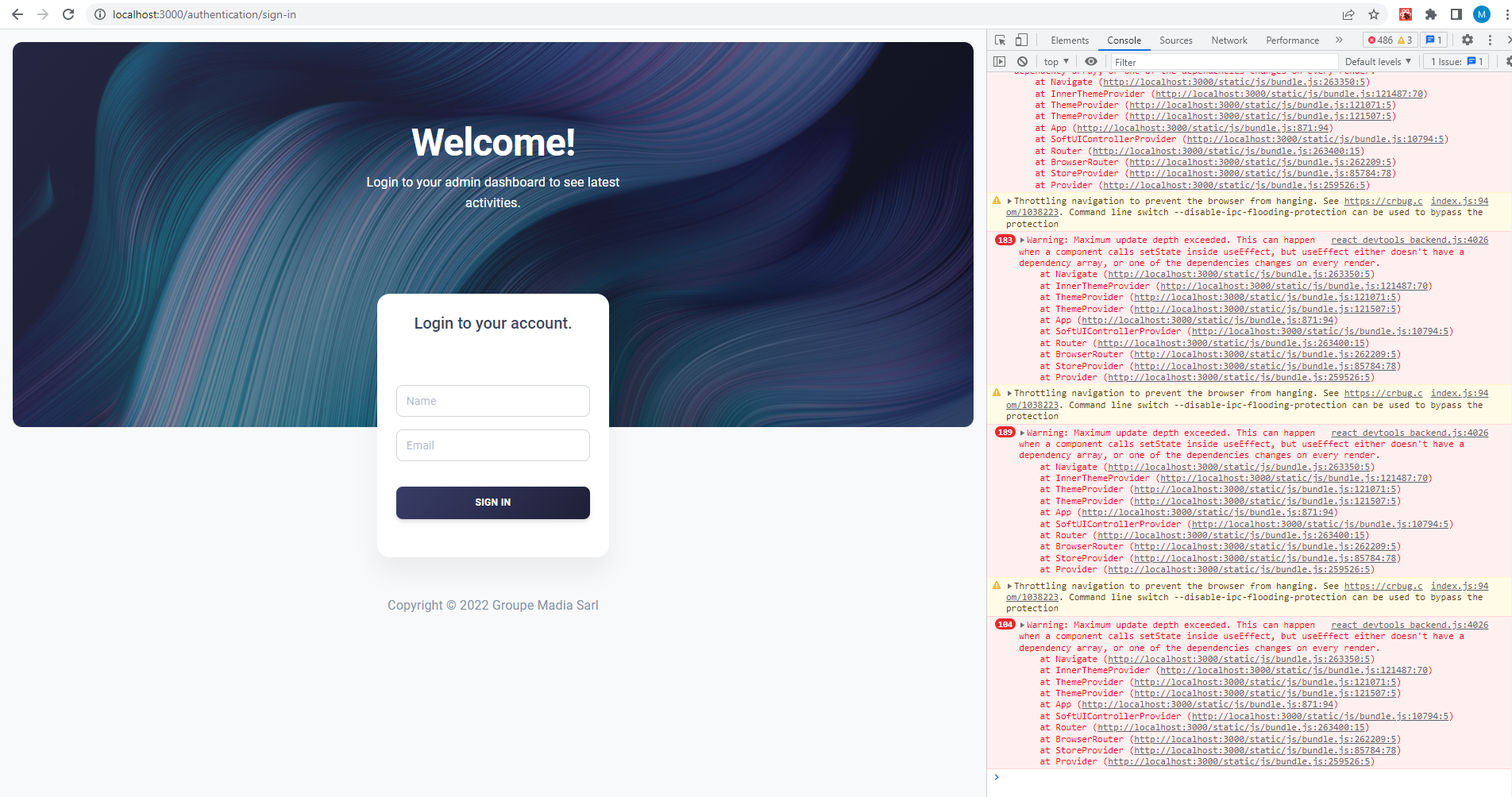The image size is (1512, 797).
Task: Open the Chrome extensions puzzle menu
Action: [1431, 14]
